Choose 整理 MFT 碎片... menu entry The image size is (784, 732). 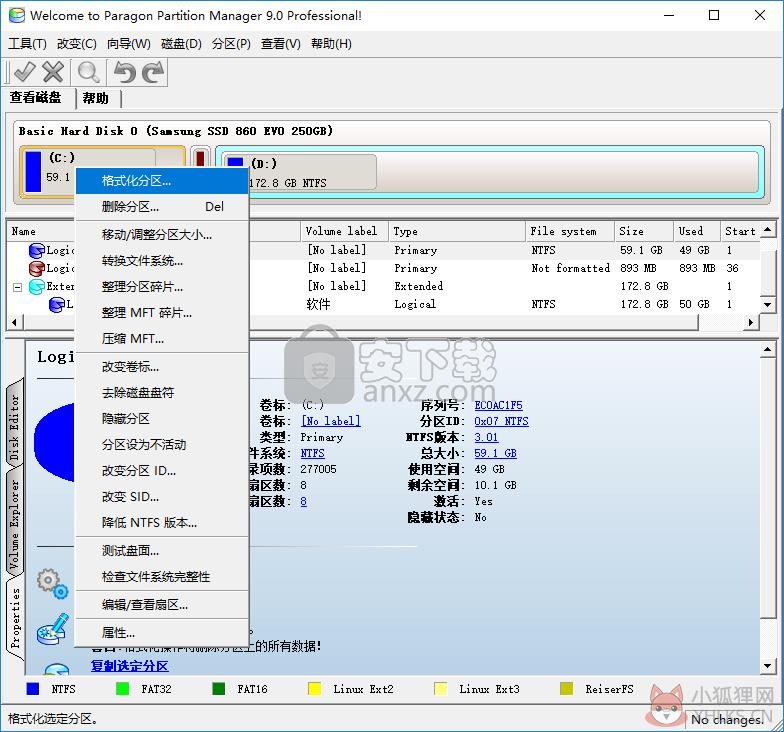(162, 312)
